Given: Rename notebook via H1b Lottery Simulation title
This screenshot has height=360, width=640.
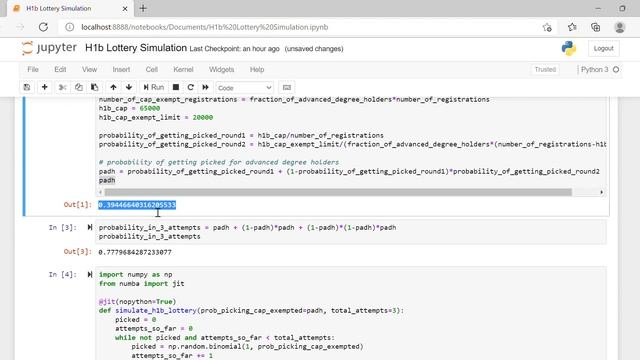Looking at the screenshot, I should (136, 48).
